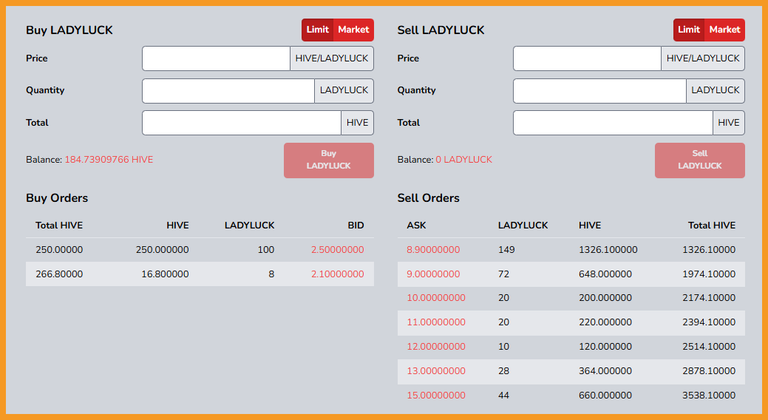Screen dimensions: 768x420
Task: Select ask price 8.90000000
Action: click(433, 250)
